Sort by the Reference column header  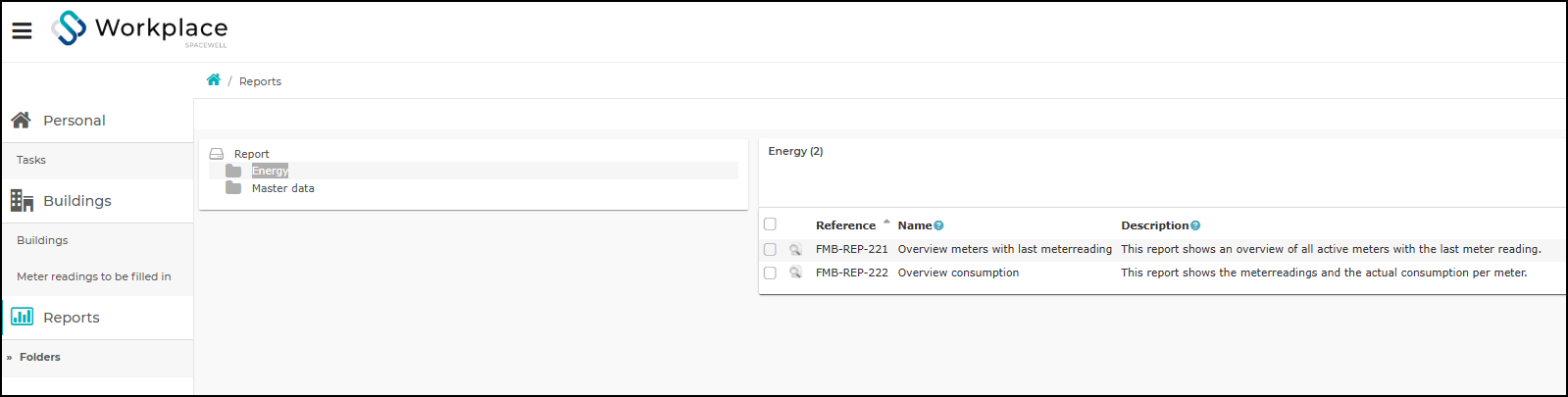[845, 225]
